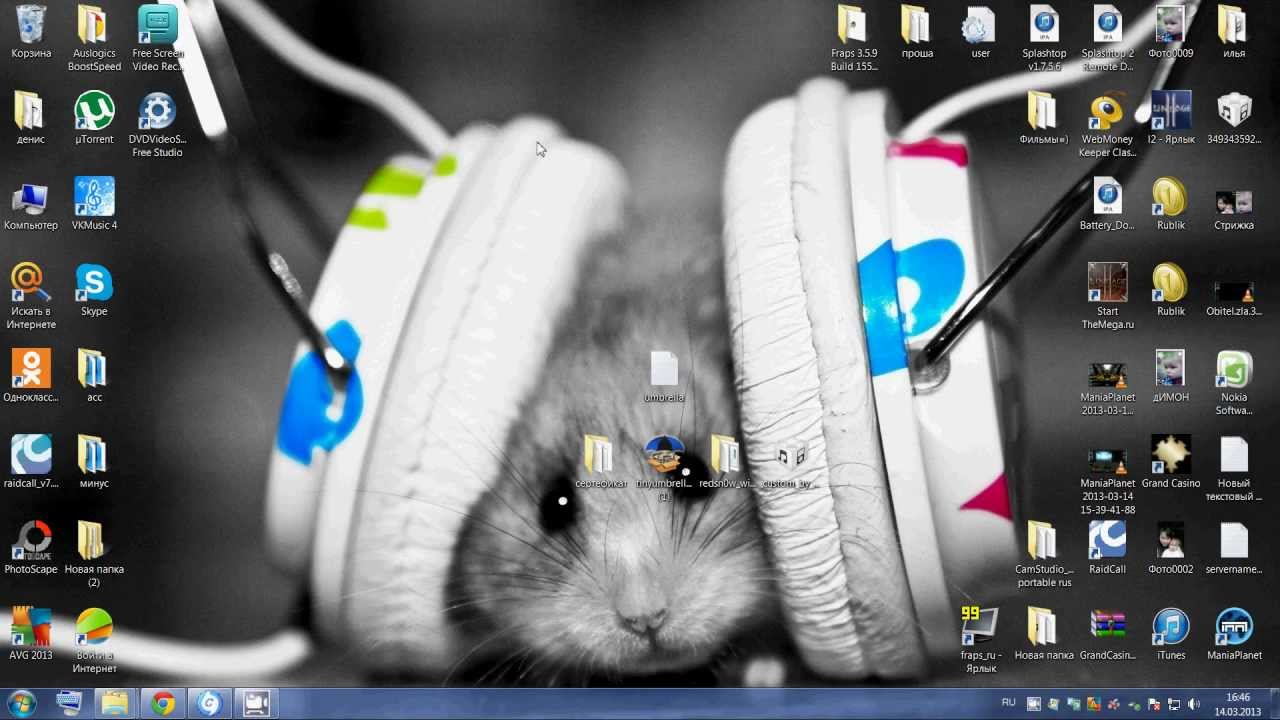Open the redsn0w_wi folder
The image size is (1280, 720).
727,463
